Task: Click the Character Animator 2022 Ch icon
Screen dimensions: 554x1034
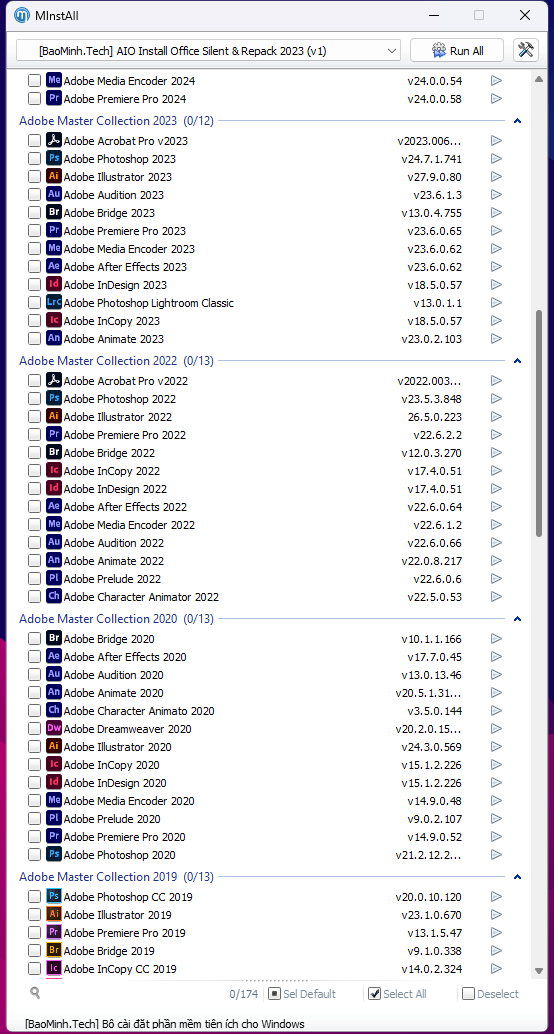Action: 54,597
